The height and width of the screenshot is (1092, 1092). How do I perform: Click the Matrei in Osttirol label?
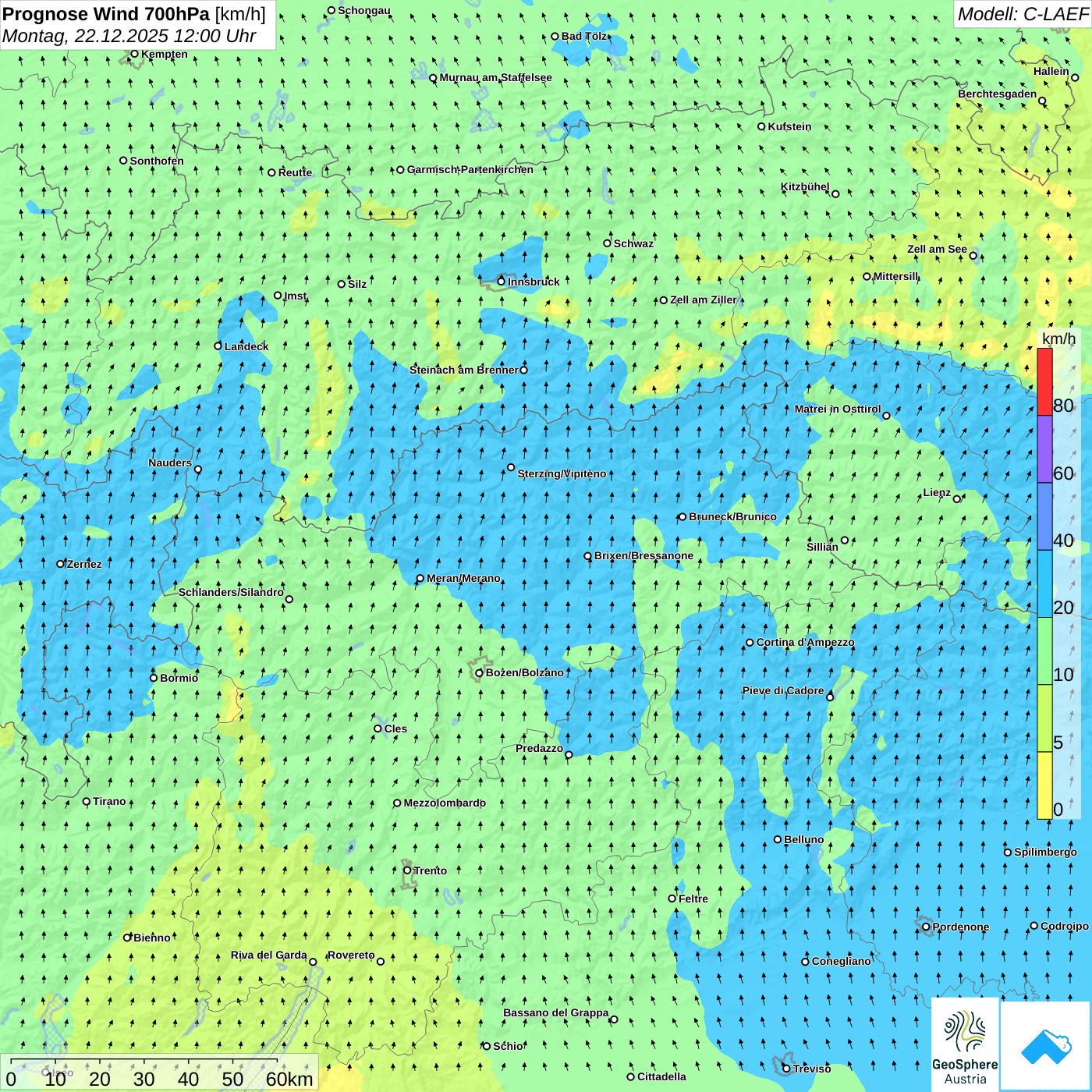coord(838,409)
